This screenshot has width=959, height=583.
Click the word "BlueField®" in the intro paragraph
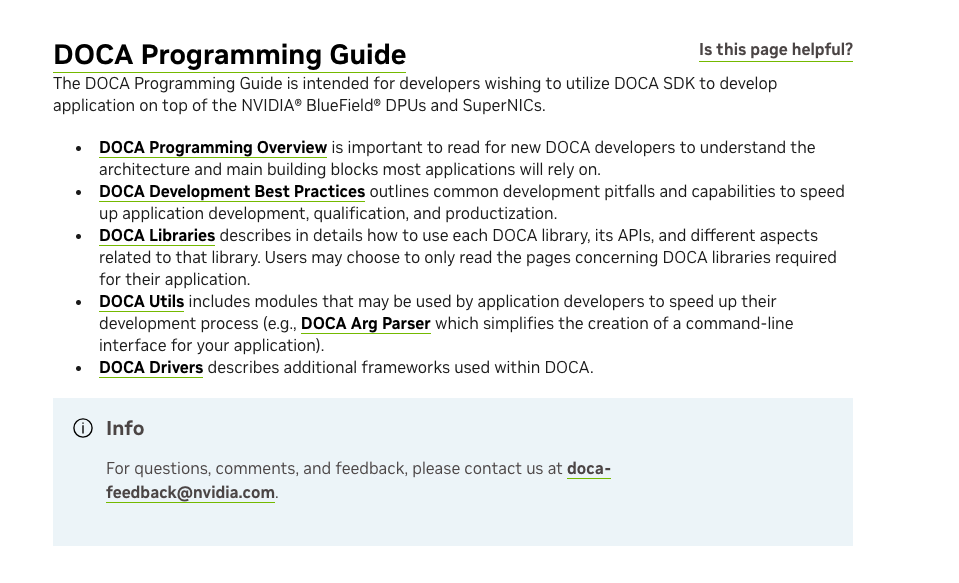pyautogui.click(x=345, y=106)
